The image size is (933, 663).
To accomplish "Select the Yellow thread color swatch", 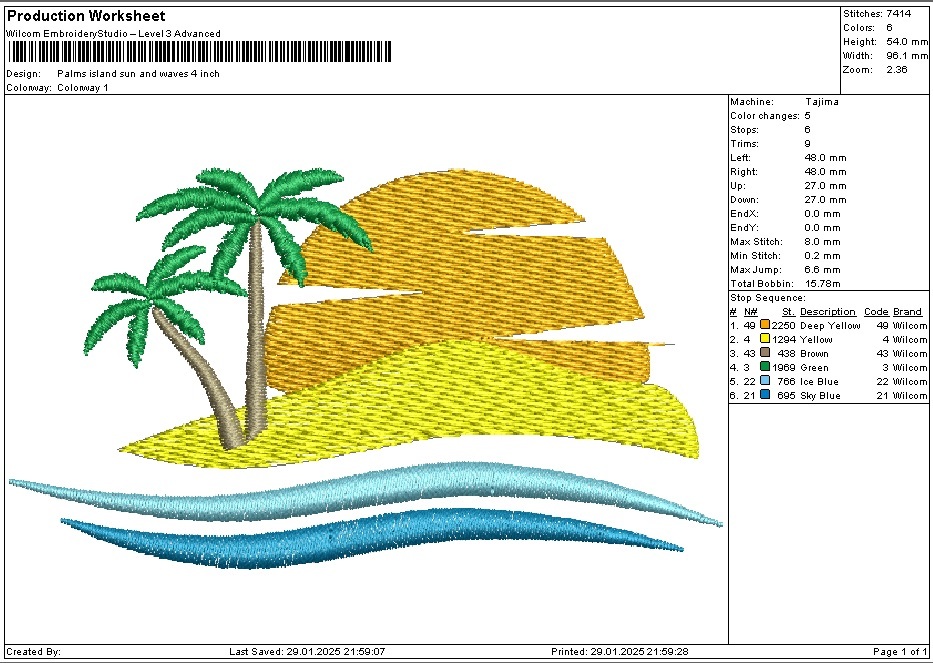I will click(x=765, y=339).
